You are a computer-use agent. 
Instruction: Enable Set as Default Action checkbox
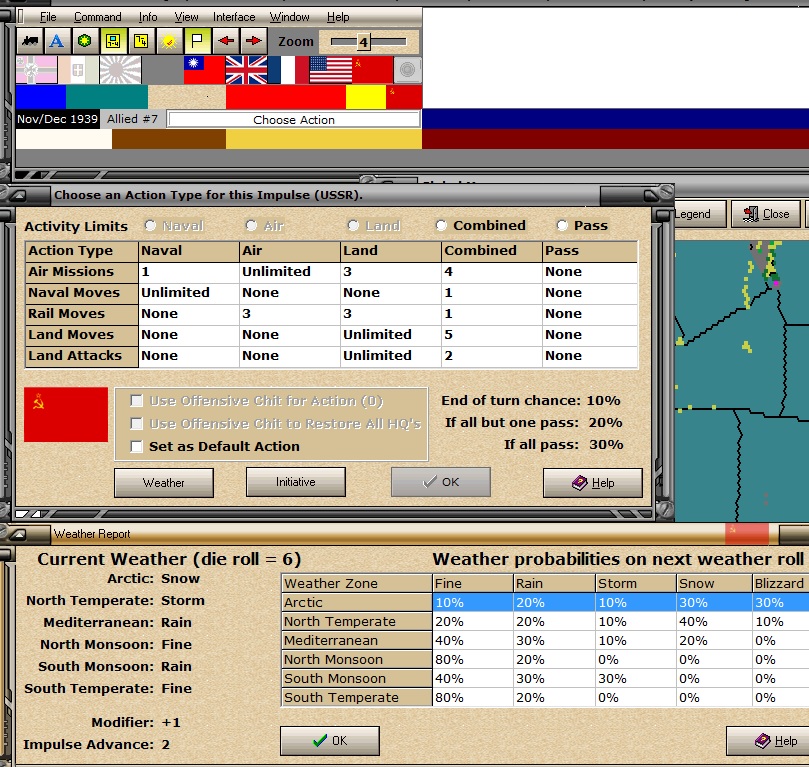(x=137, y=446)
